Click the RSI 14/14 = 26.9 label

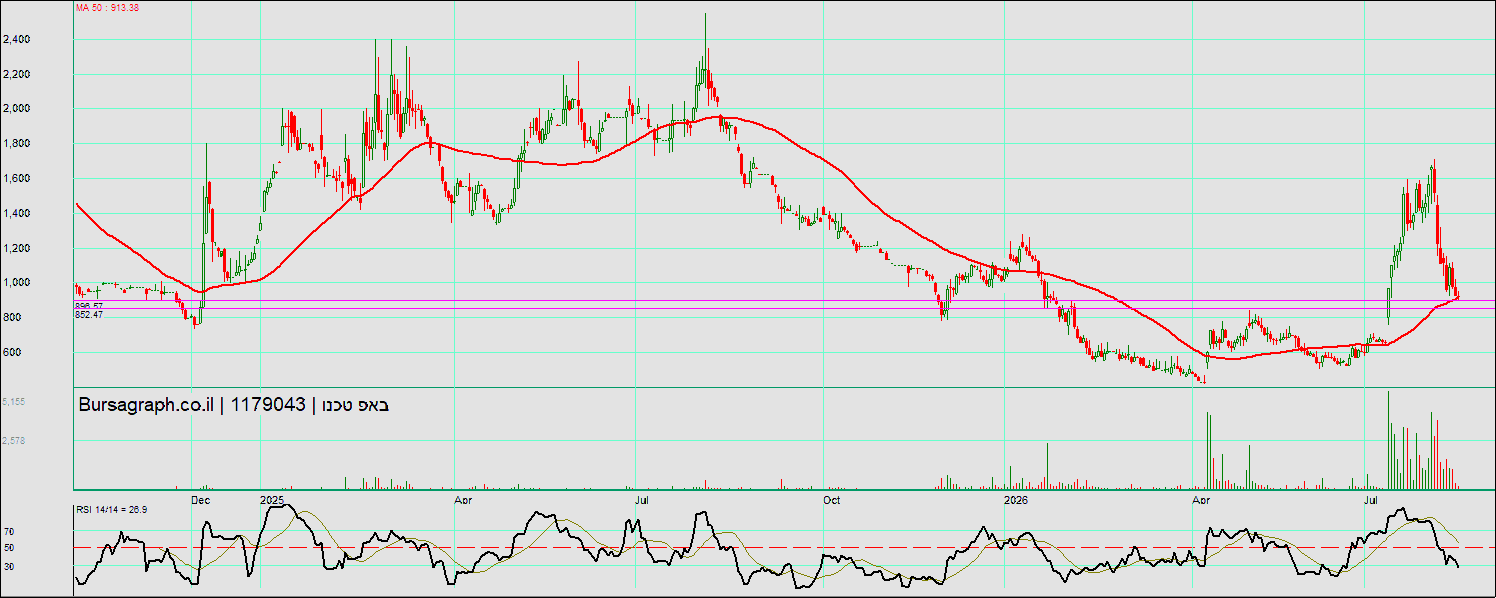[112, 510]
